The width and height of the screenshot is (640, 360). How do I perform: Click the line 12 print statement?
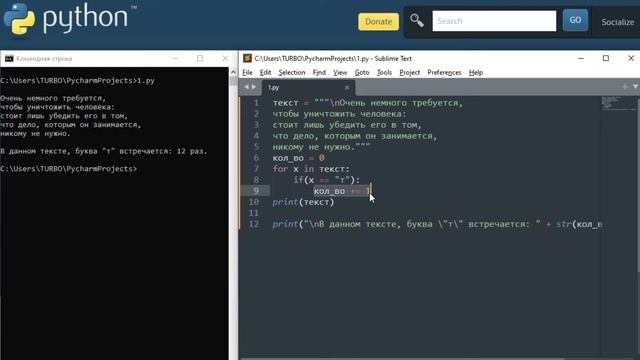(437, 224)
